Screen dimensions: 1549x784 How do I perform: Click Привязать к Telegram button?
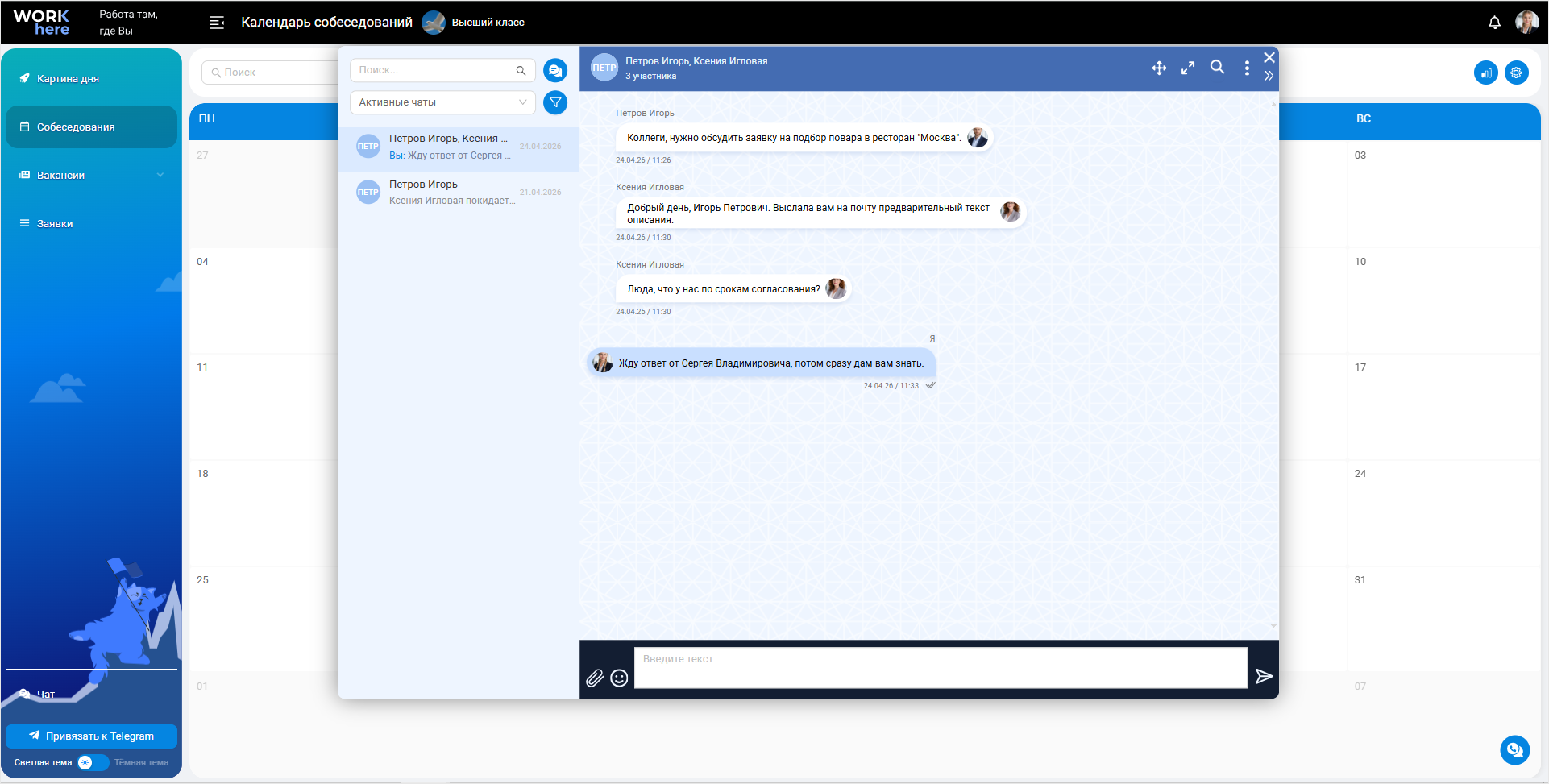click(91, 736)
